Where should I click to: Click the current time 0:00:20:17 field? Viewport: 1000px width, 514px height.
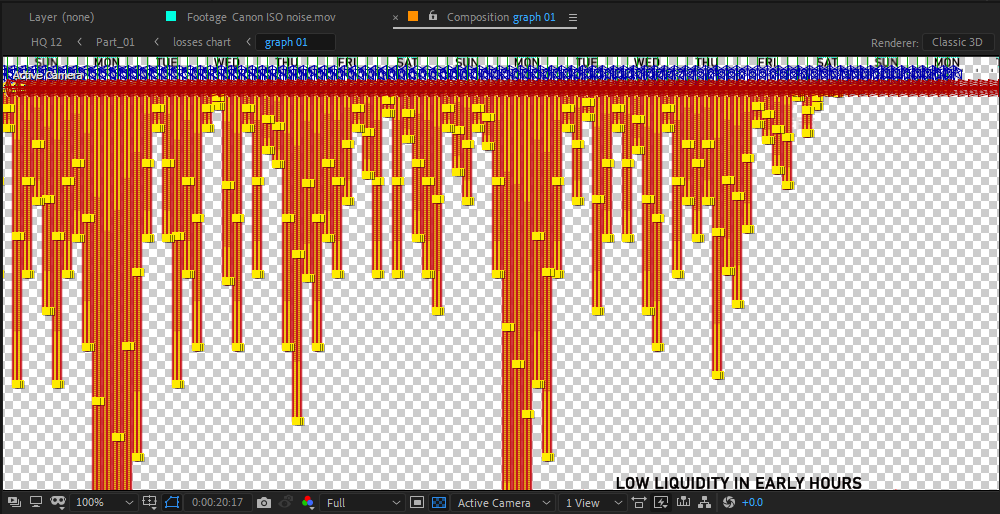point(217,503)
